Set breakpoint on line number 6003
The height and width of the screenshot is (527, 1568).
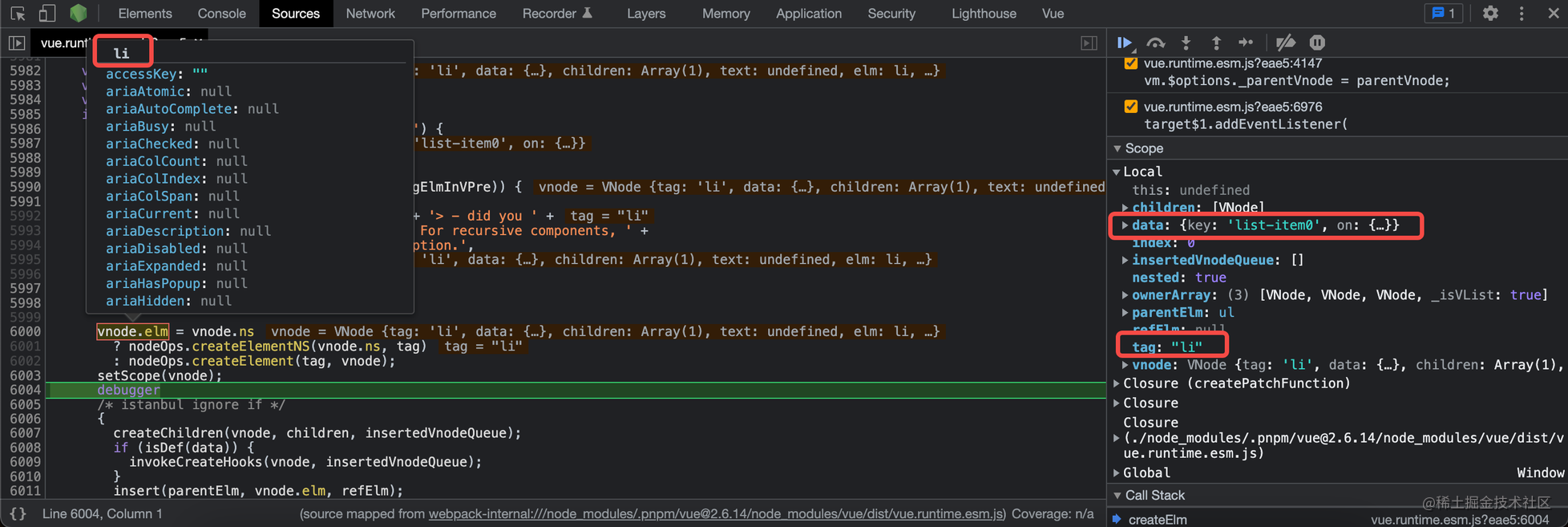point(25,375)
